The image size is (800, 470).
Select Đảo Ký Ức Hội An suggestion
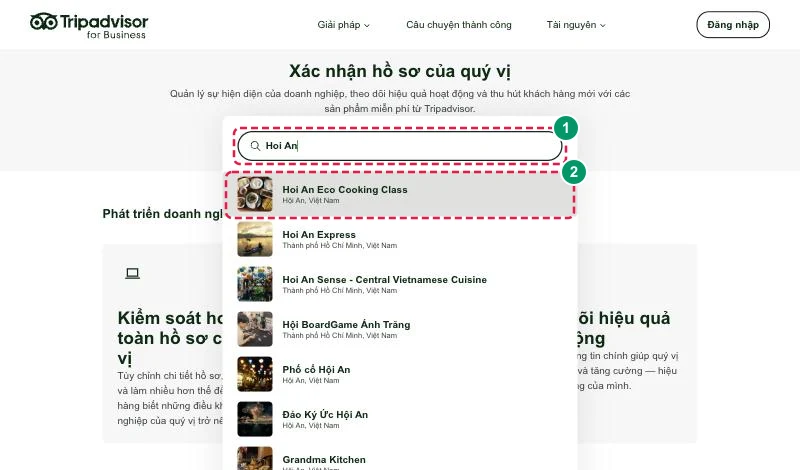400,419
